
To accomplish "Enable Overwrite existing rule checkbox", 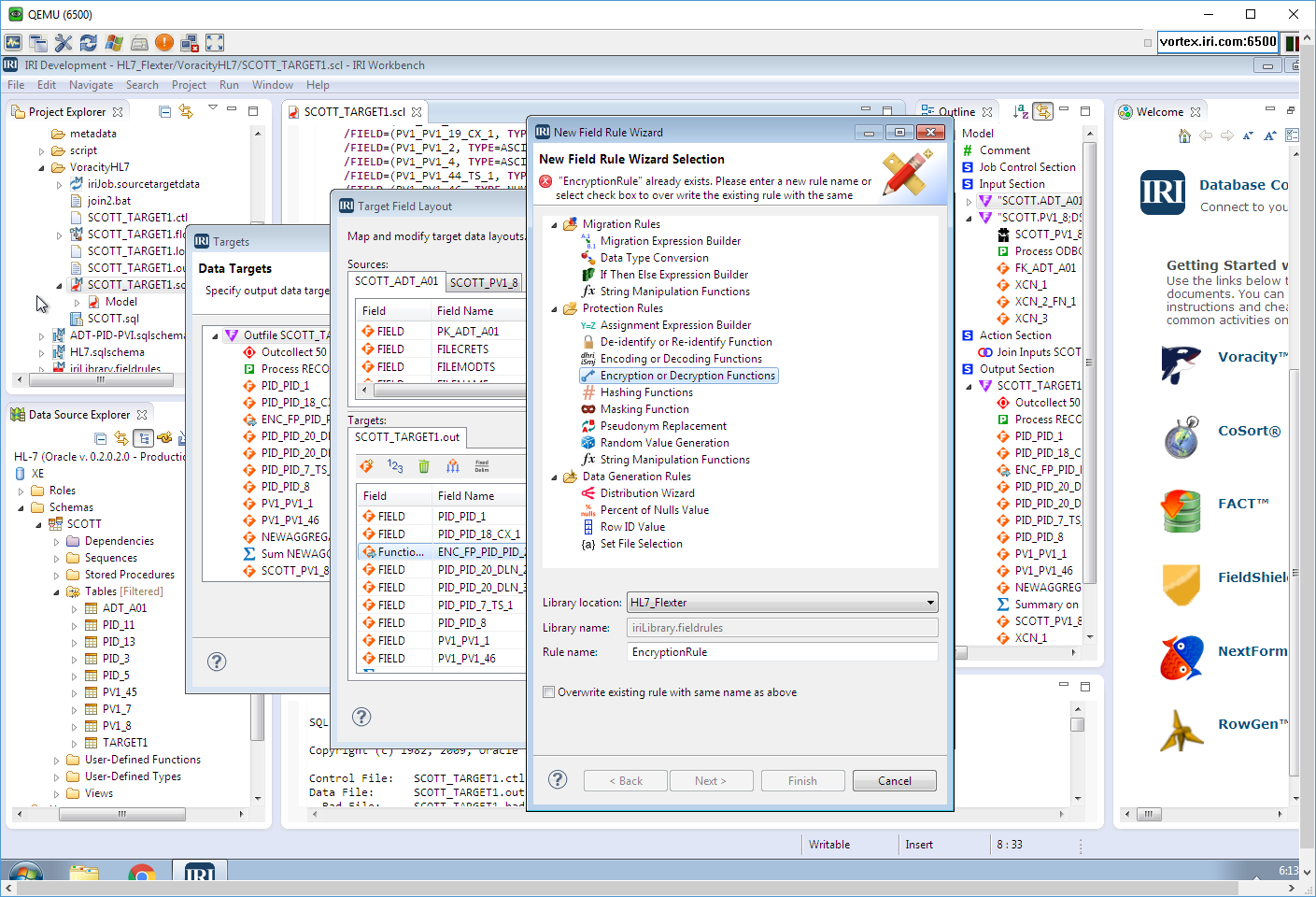I will (x=548, y=692).
